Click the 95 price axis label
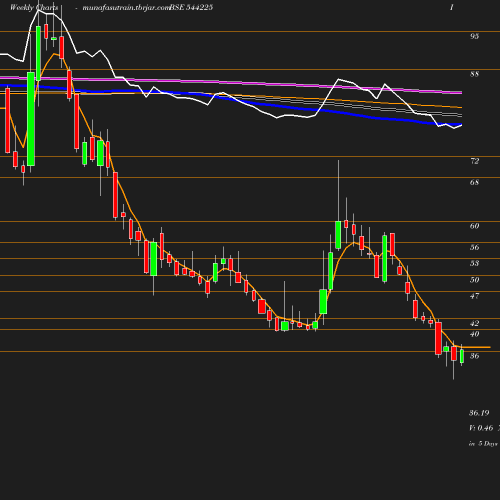Viewport: 500px width, 500px height. (474, 36)
